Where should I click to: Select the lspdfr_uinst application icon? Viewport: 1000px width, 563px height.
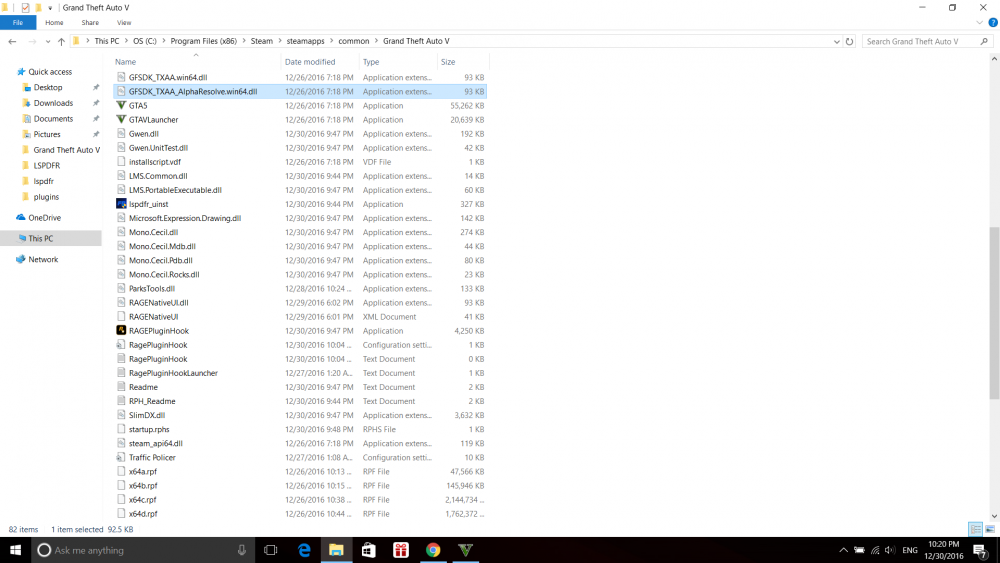pos(121,204)
